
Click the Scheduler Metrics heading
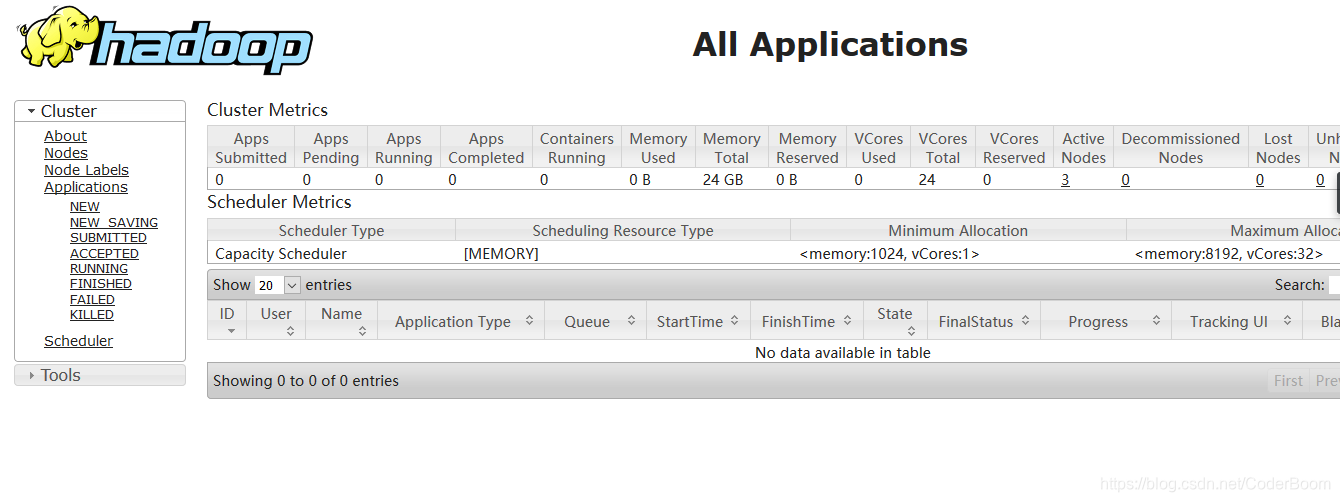[279, 202]
